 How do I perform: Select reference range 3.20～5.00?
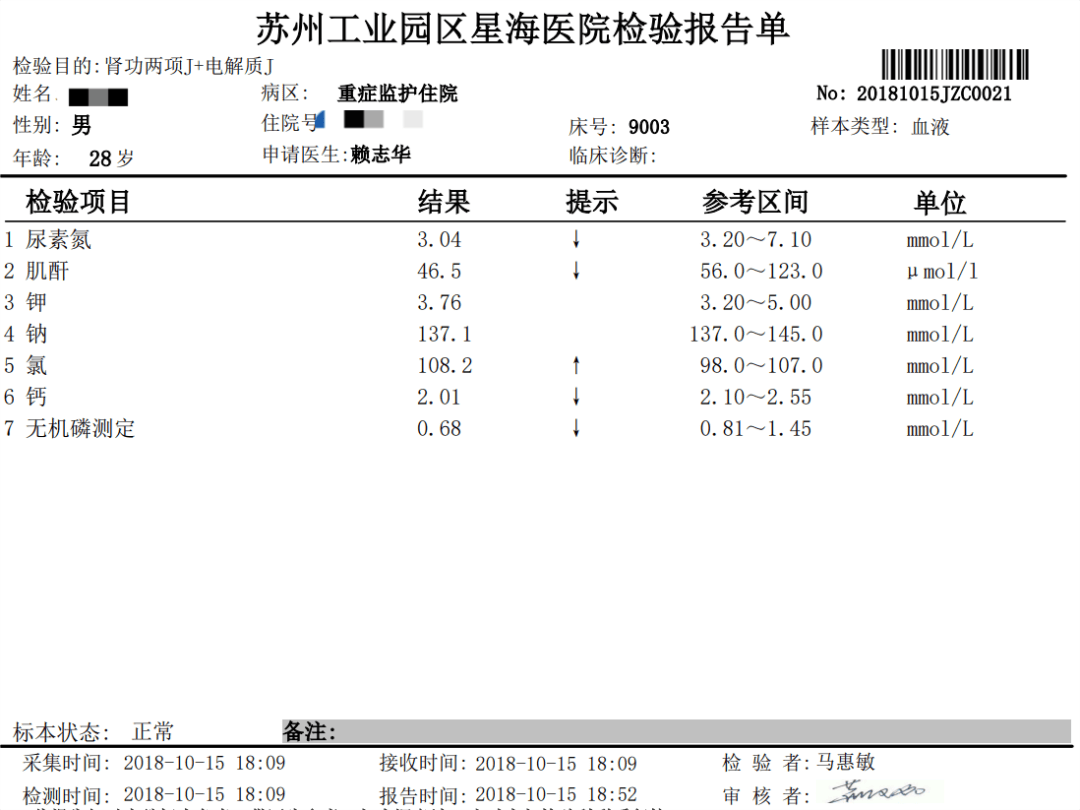pos(756,302)
